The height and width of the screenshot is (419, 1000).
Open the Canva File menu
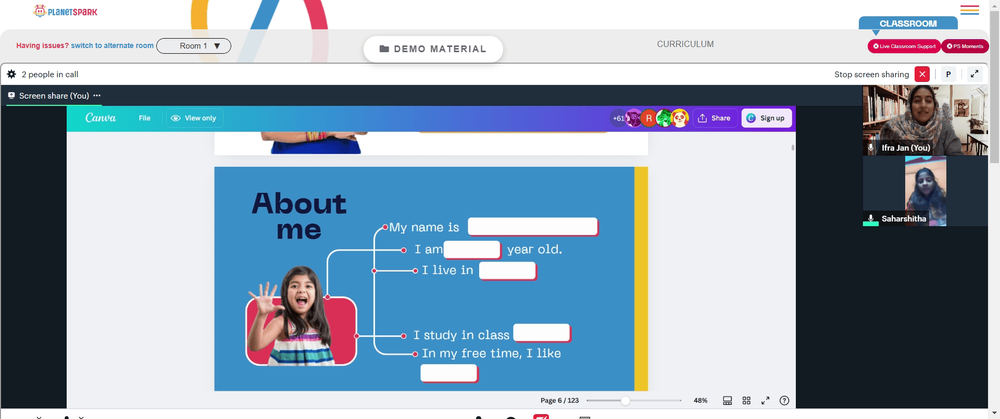[145, 118]
